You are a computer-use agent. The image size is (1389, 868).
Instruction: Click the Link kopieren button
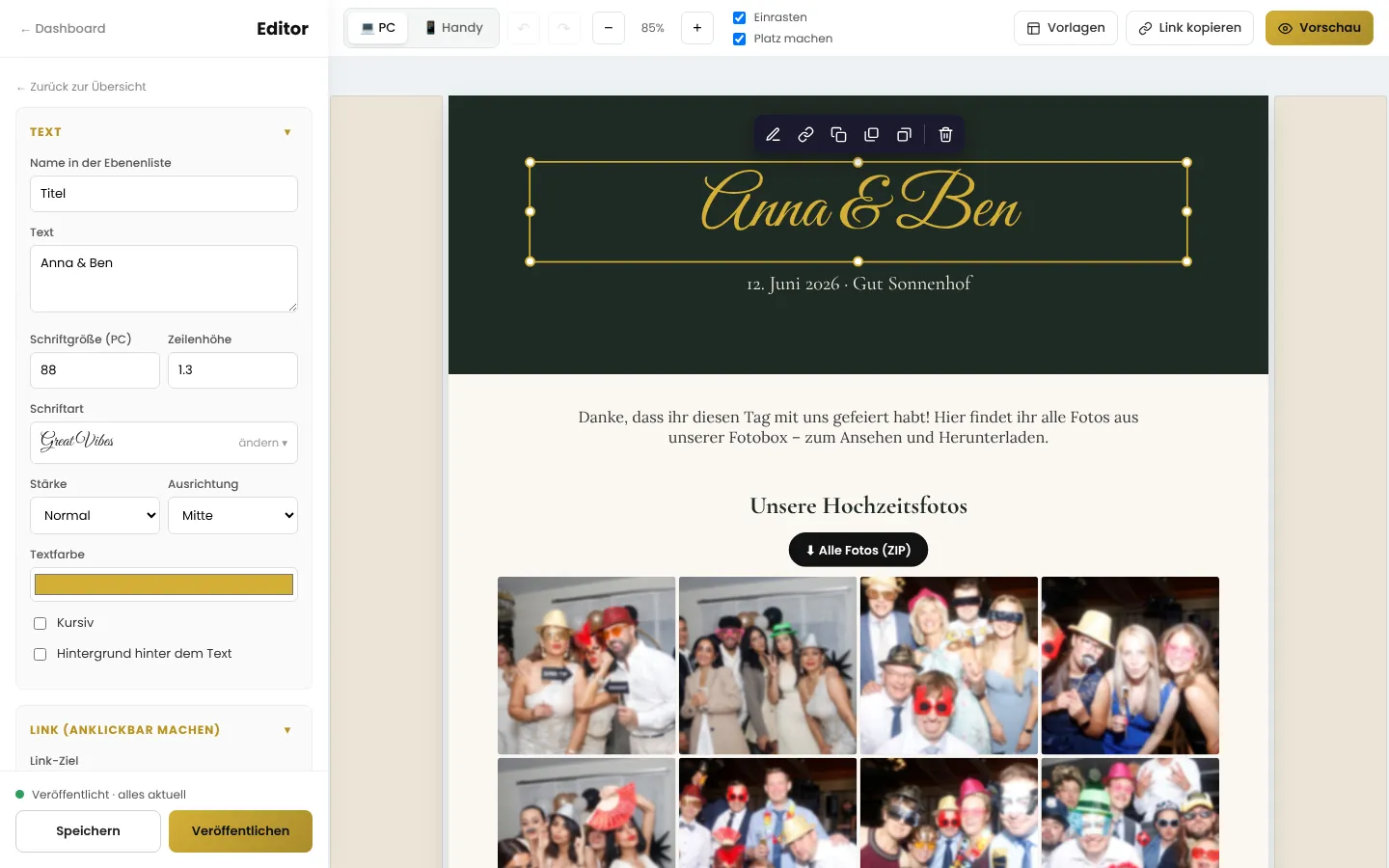point(1190,28)
